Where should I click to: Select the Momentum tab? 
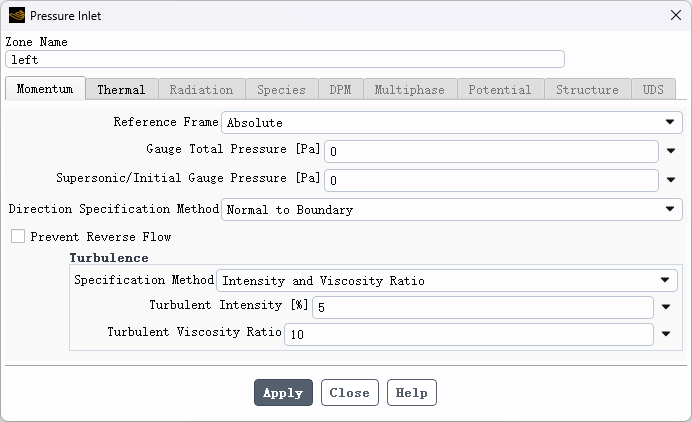pos(45,89)
